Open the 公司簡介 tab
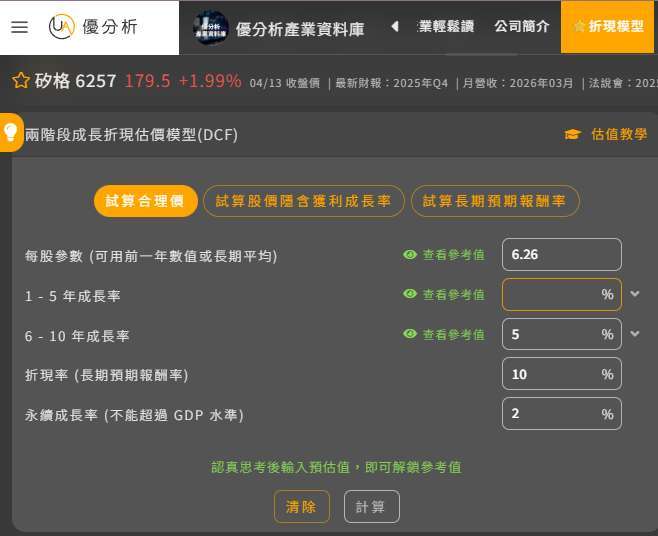 click(521, 27)
